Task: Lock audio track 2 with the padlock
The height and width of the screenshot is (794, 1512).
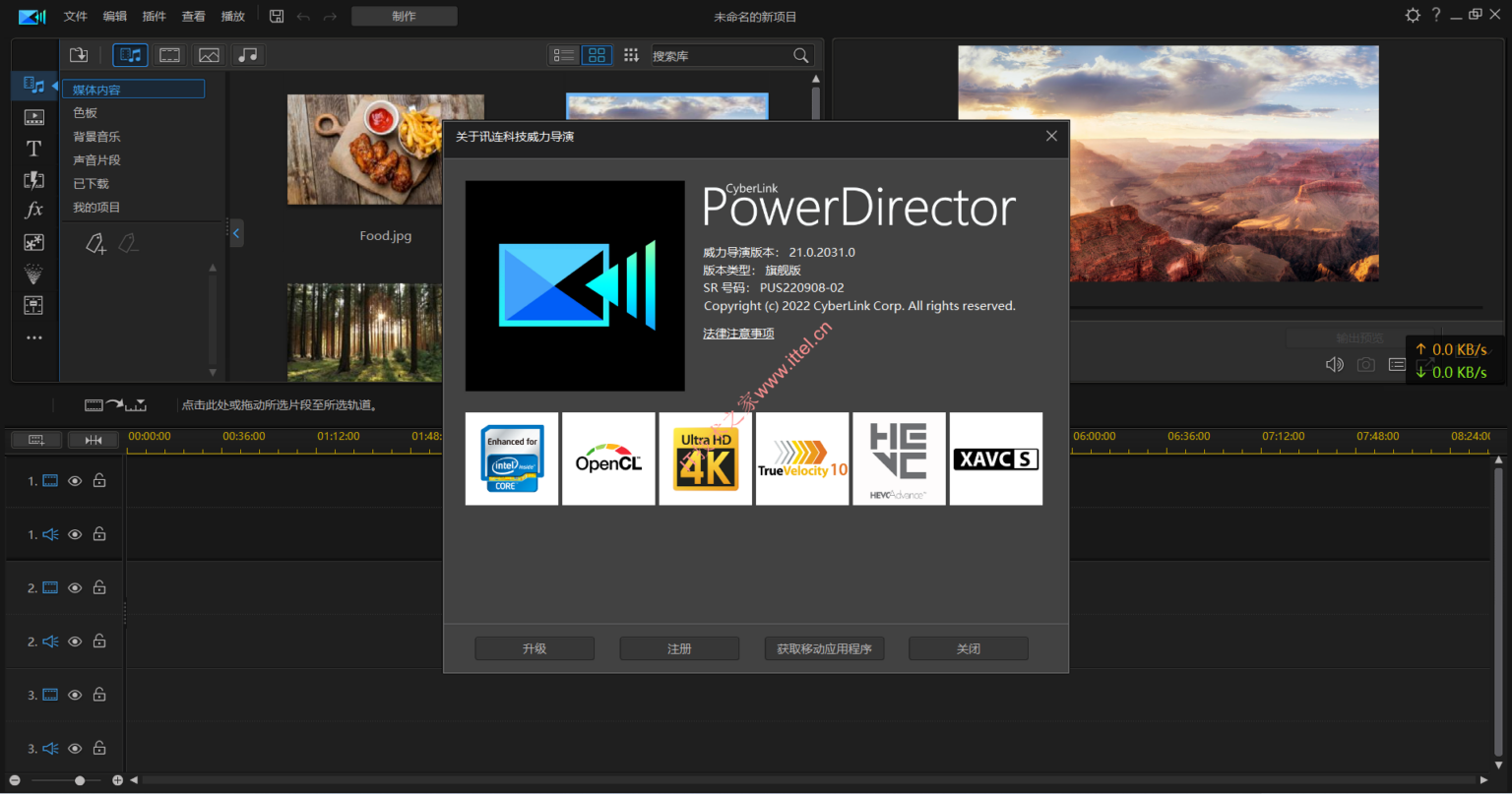Action: [x=98, y=641]
